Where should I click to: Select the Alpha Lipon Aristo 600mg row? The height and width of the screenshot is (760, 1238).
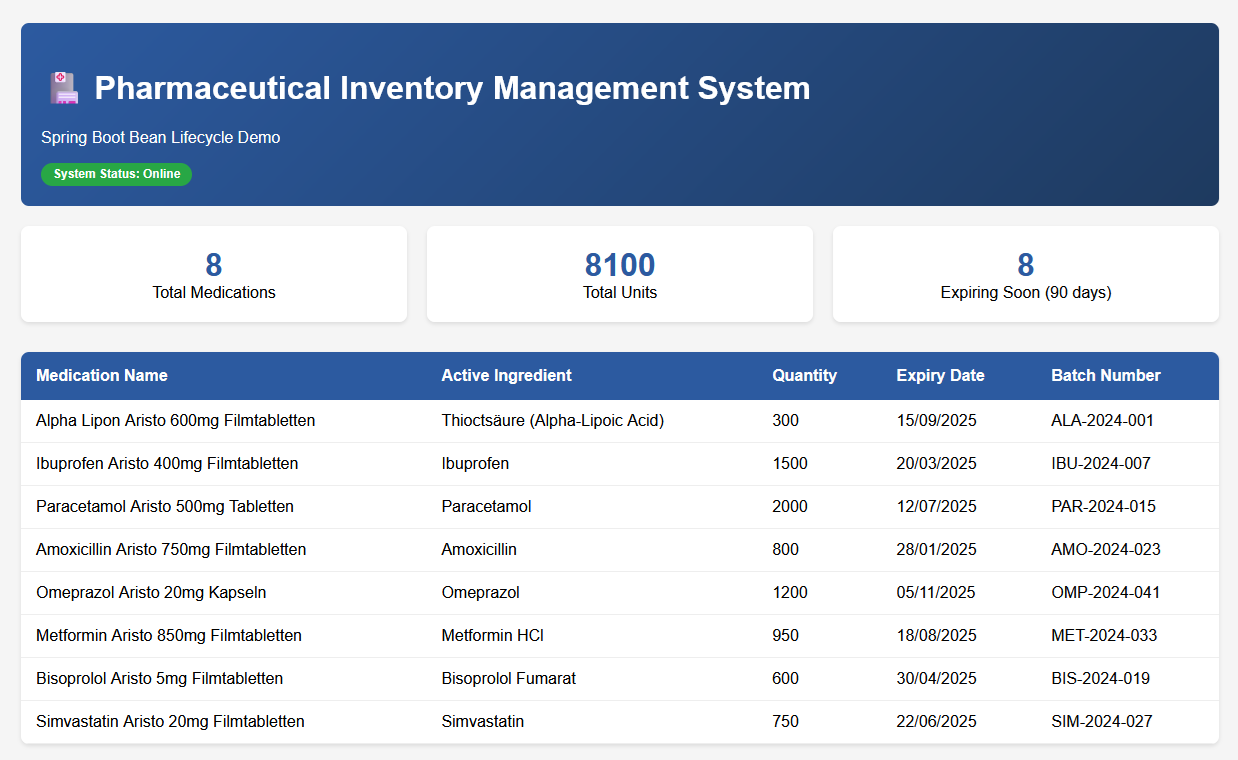tap(176, 421)
